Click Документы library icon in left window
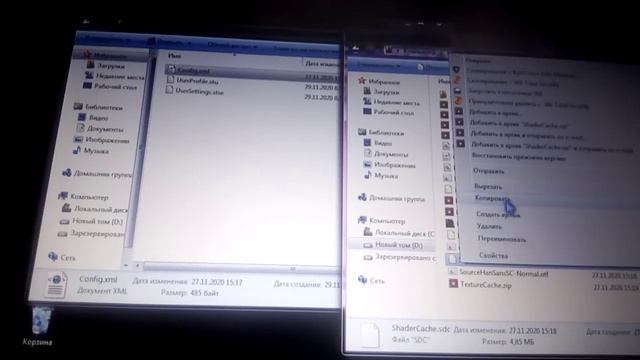The width and height of the screenshot is (640, 360). tap(80, 128)
